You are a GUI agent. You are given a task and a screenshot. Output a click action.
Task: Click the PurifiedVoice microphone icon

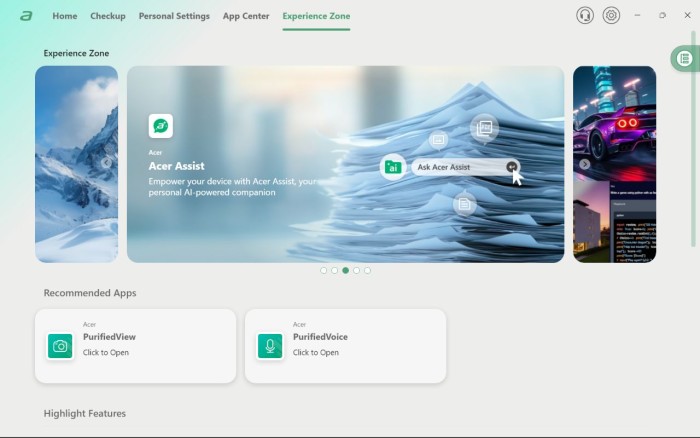(270, 346)
